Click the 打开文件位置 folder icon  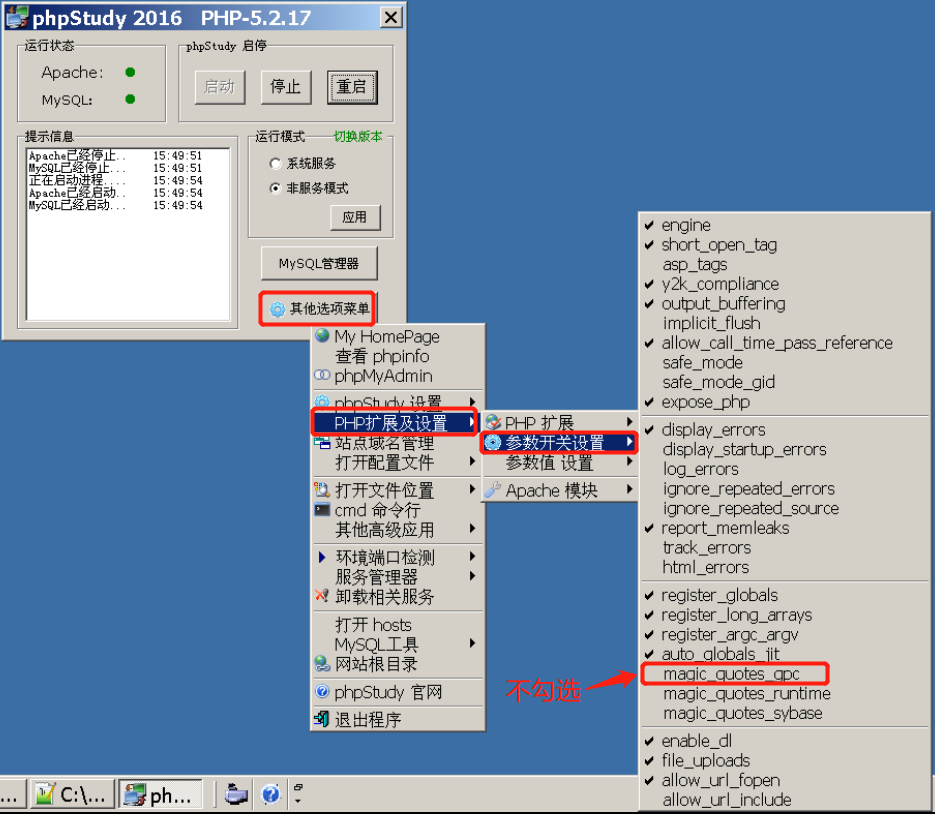coord(322,490)
